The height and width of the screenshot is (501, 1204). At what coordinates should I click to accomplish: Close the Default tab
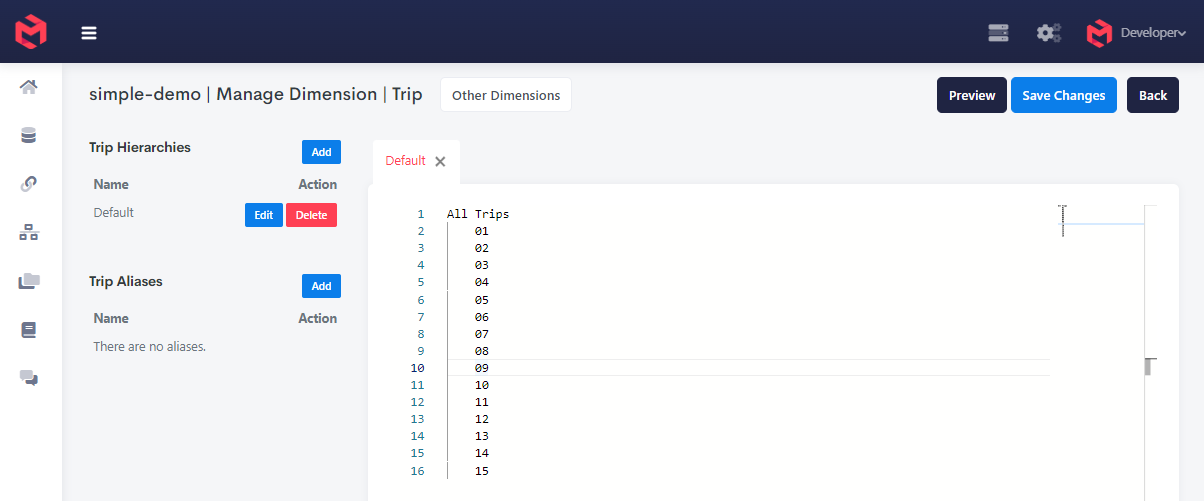(x=440, y=161)
